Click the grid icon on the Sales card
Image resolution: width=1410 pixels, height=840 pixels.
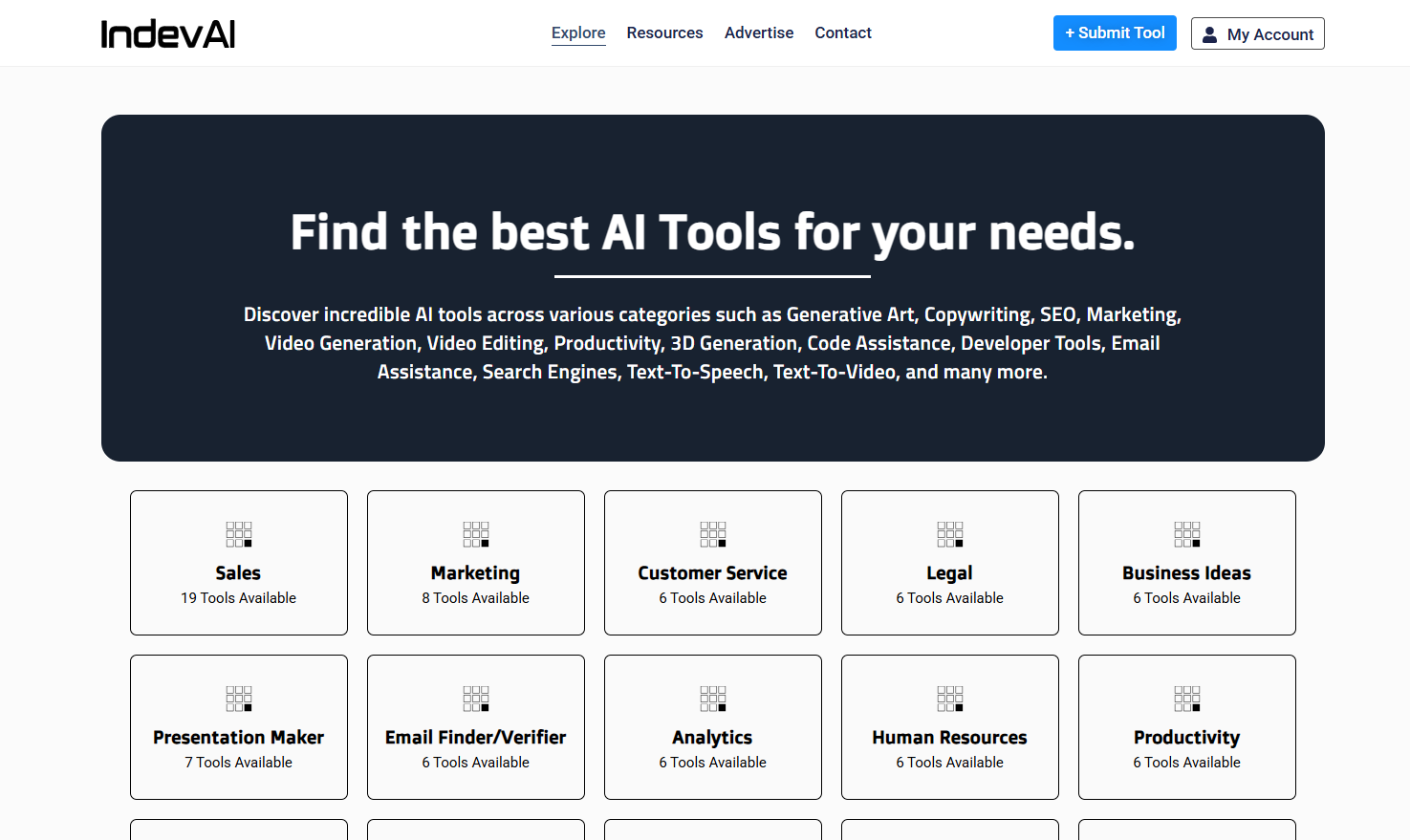(x=238, y=534)
